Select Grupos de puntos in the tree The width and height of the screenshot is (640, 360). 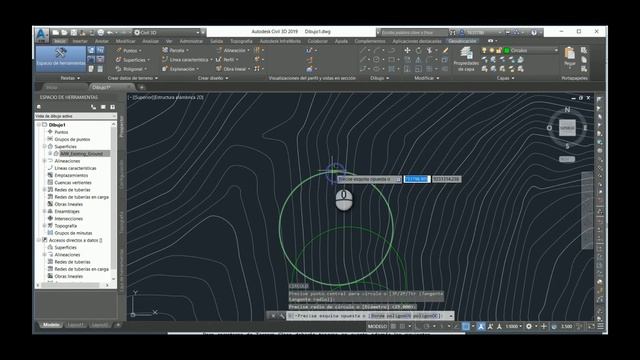point(72,139)
